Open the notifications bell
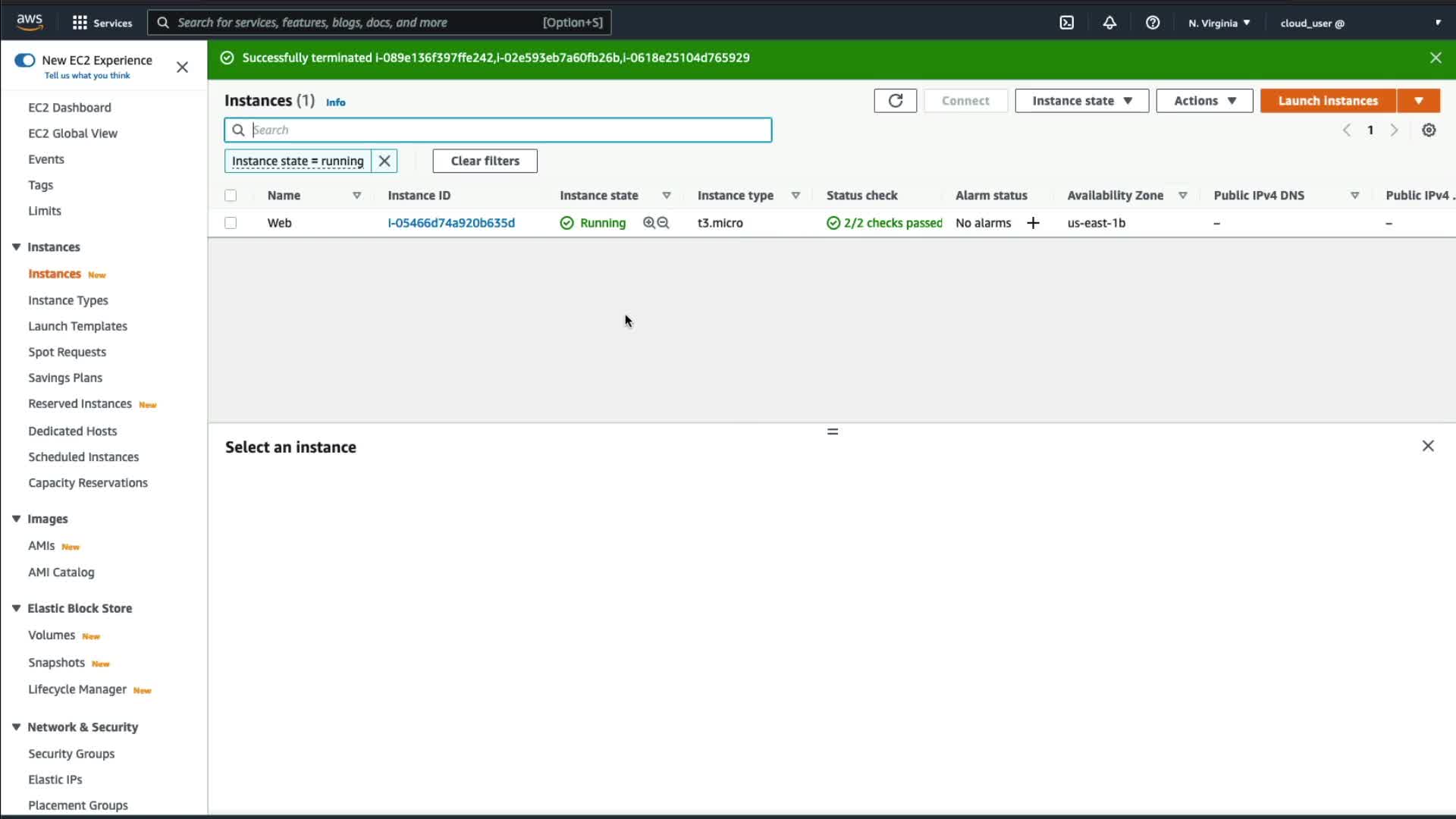1456x819 pixels. coord(1109,23)
